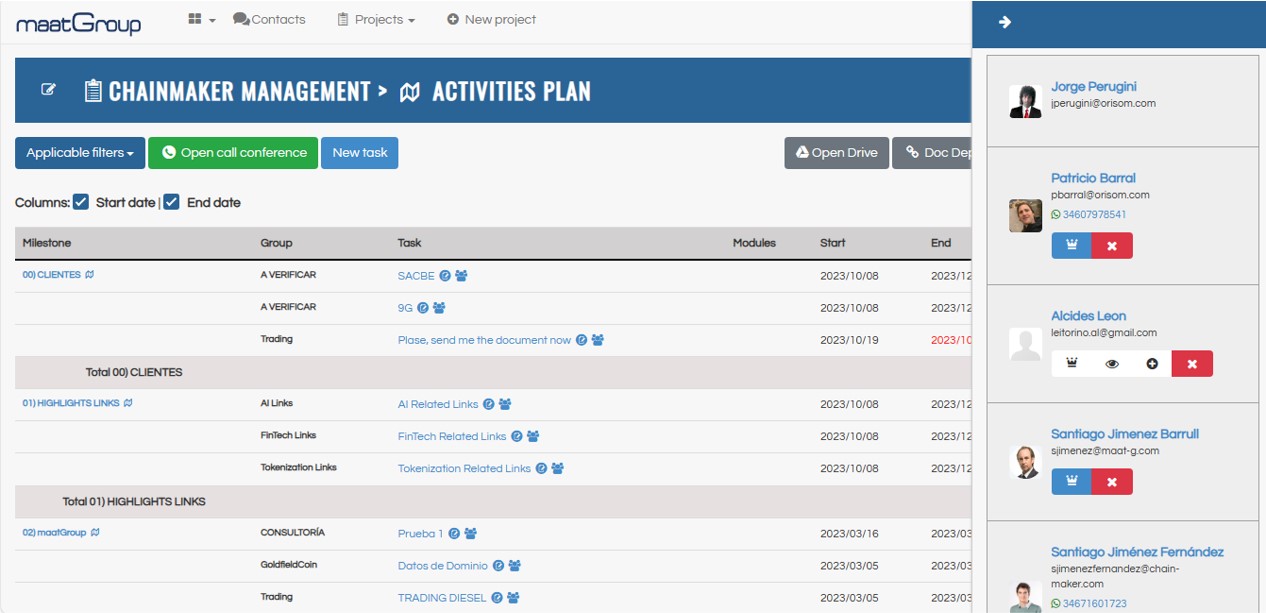Toggle the eye visibility icon for Alcides Leon
Screen dimensions: 1266x613
point(1112,364)
